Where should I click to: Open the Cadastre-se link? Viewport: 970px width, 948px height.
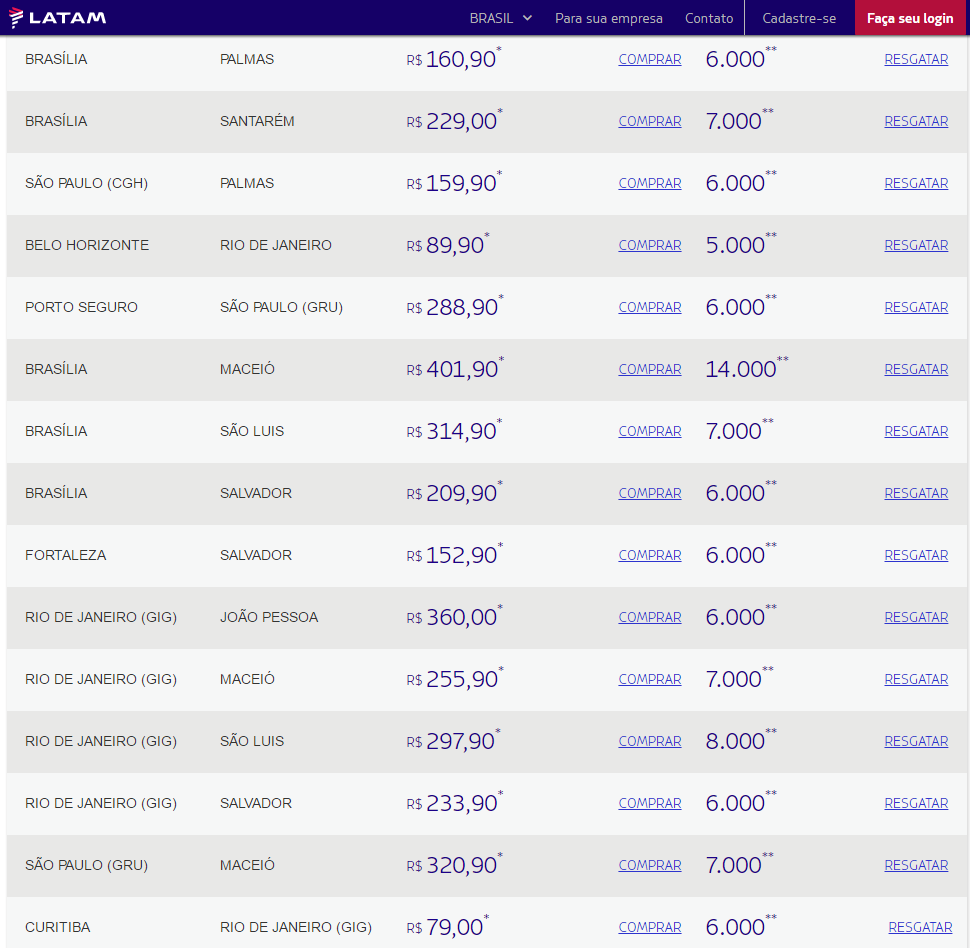[799, 19]
